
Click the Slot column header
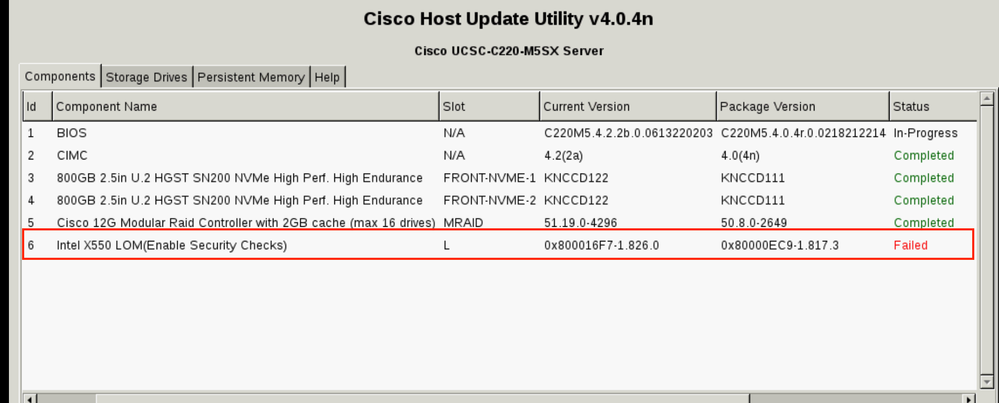point(489,106)
